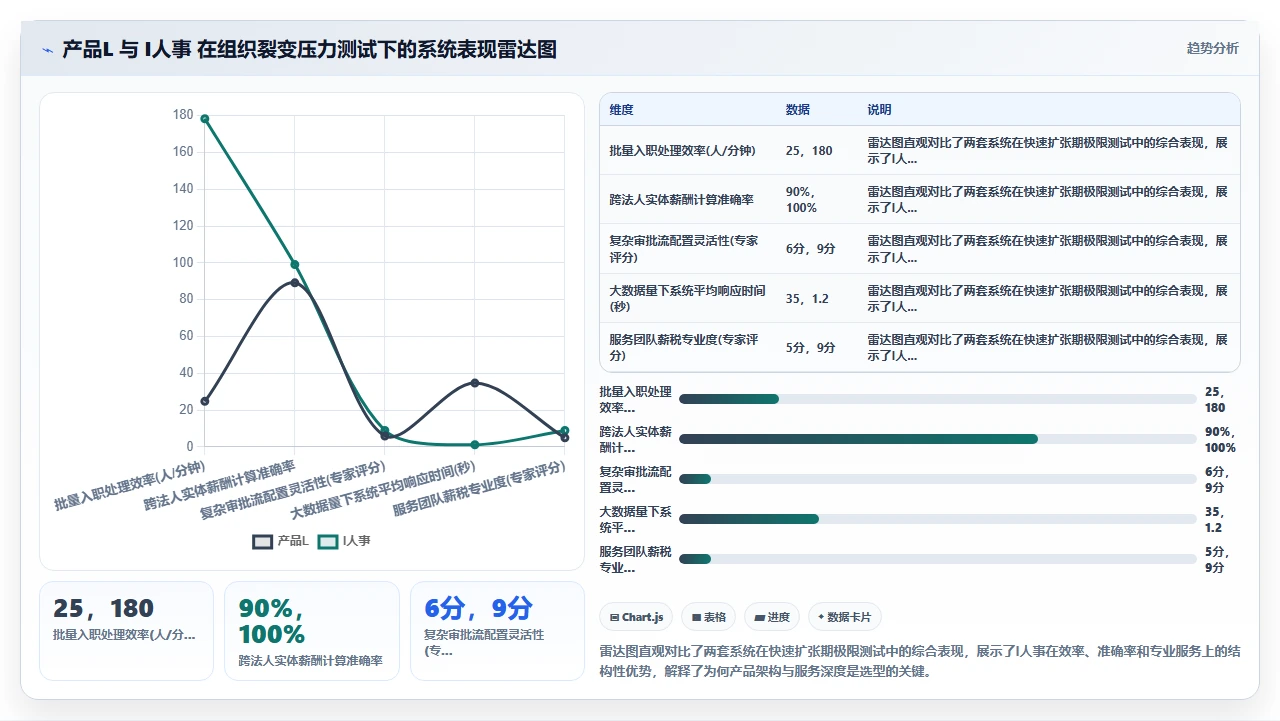Toggle the I人事 legend swatch

328,541
